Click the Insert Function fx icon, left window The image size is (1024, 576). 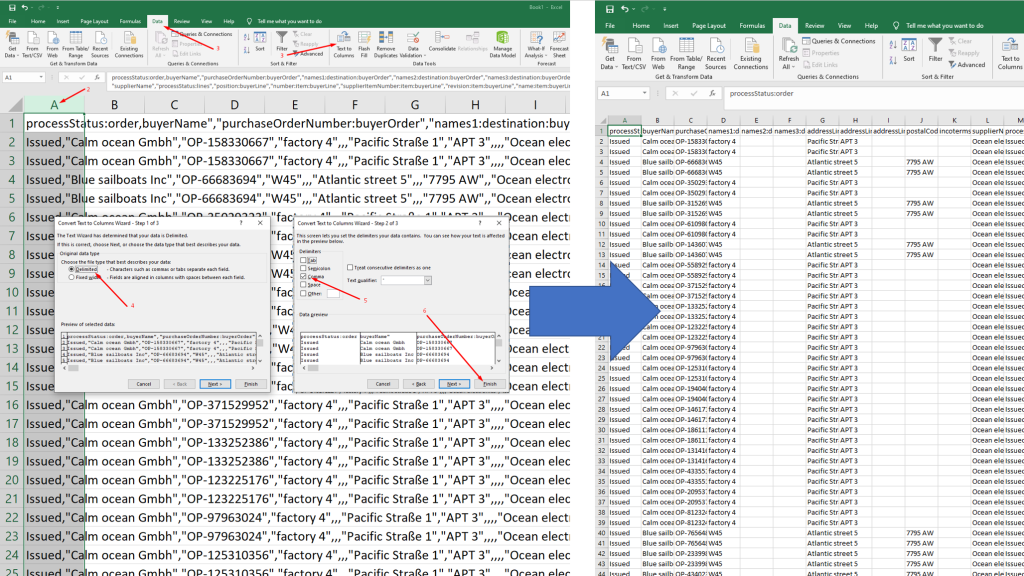coord(97,77)
